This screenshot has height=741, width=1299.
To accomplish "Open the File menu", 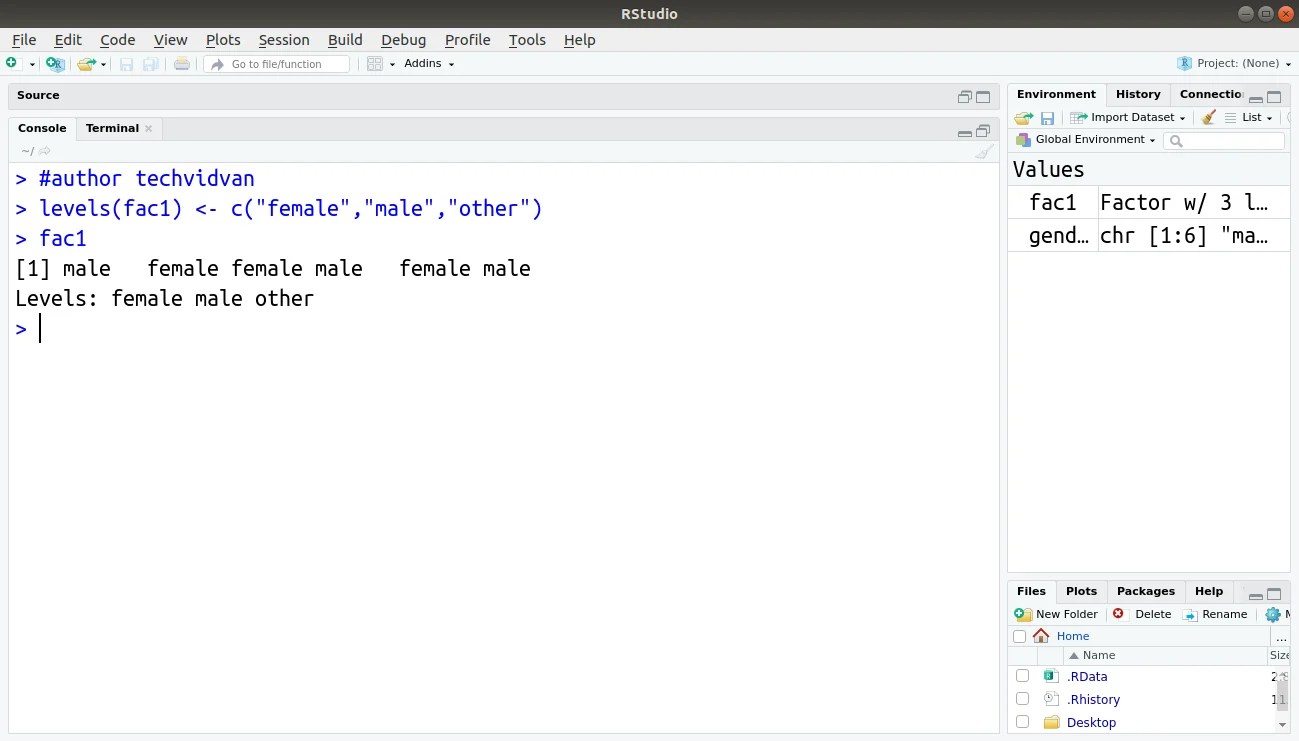I will coord(24,40).
